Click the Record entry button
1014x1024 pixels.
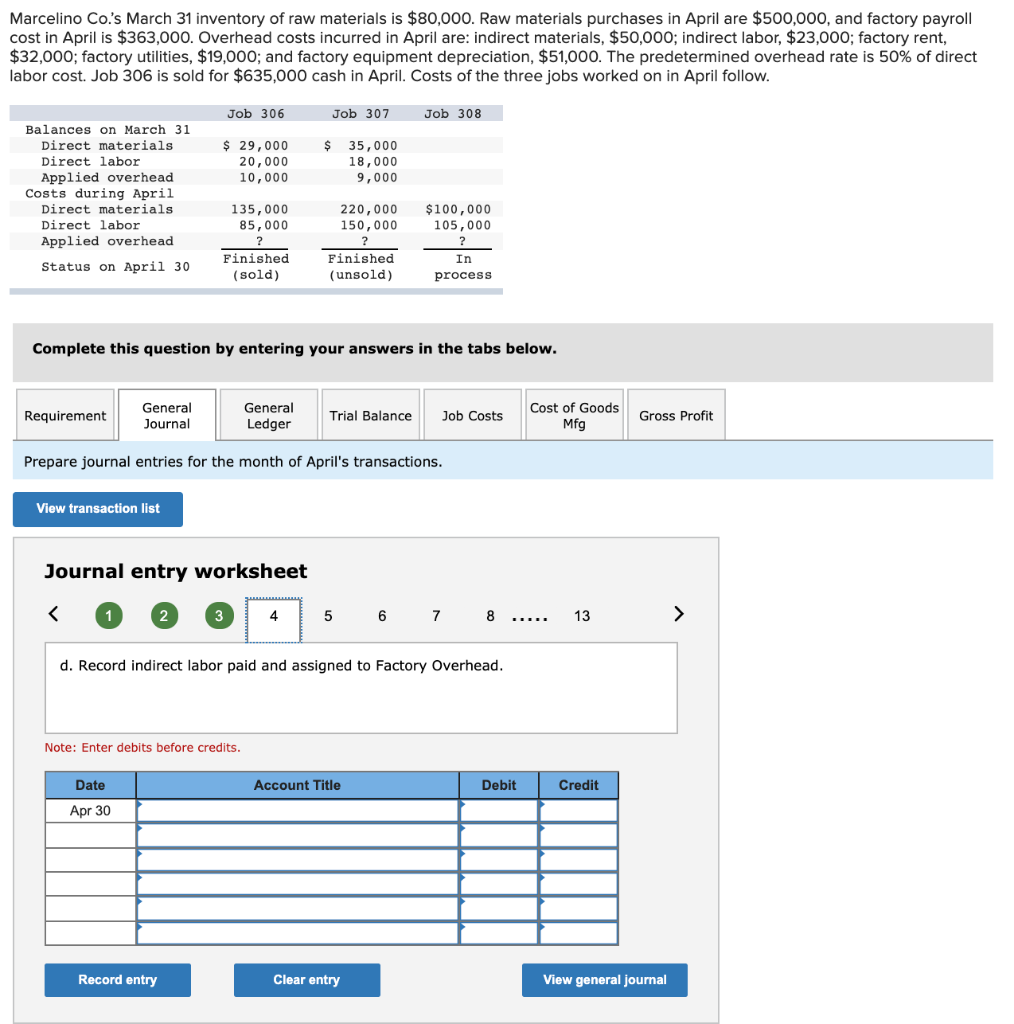coord(118,980)
